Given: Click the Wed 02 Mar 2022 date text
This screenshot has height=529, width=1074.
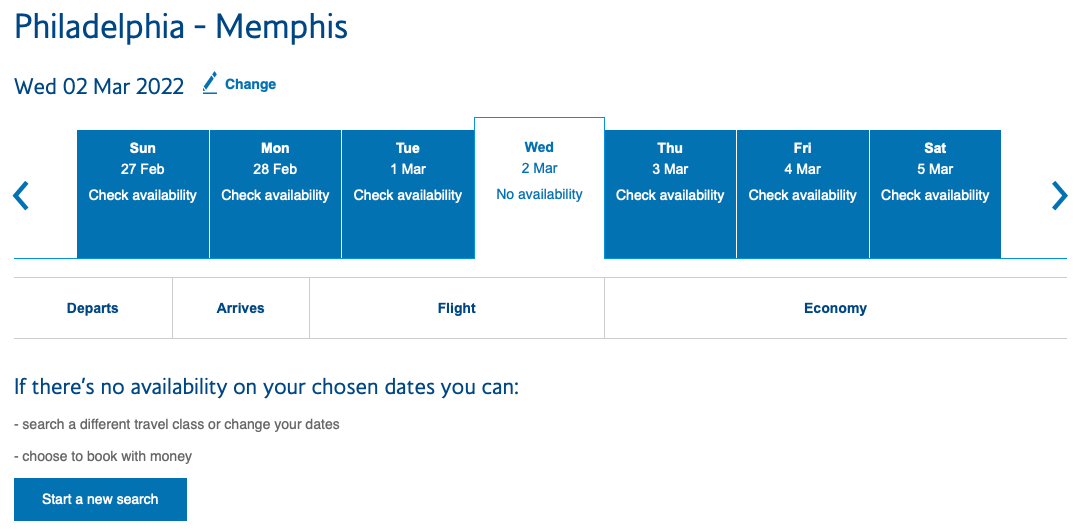Looking at the screenshot, I should point(99,86).
